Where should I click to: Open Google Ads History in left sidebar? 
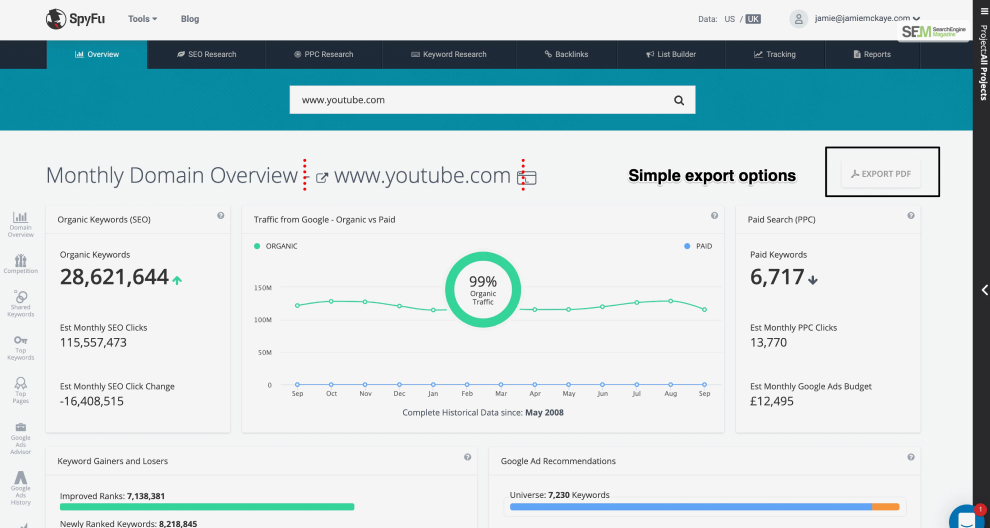coord(20,488)
